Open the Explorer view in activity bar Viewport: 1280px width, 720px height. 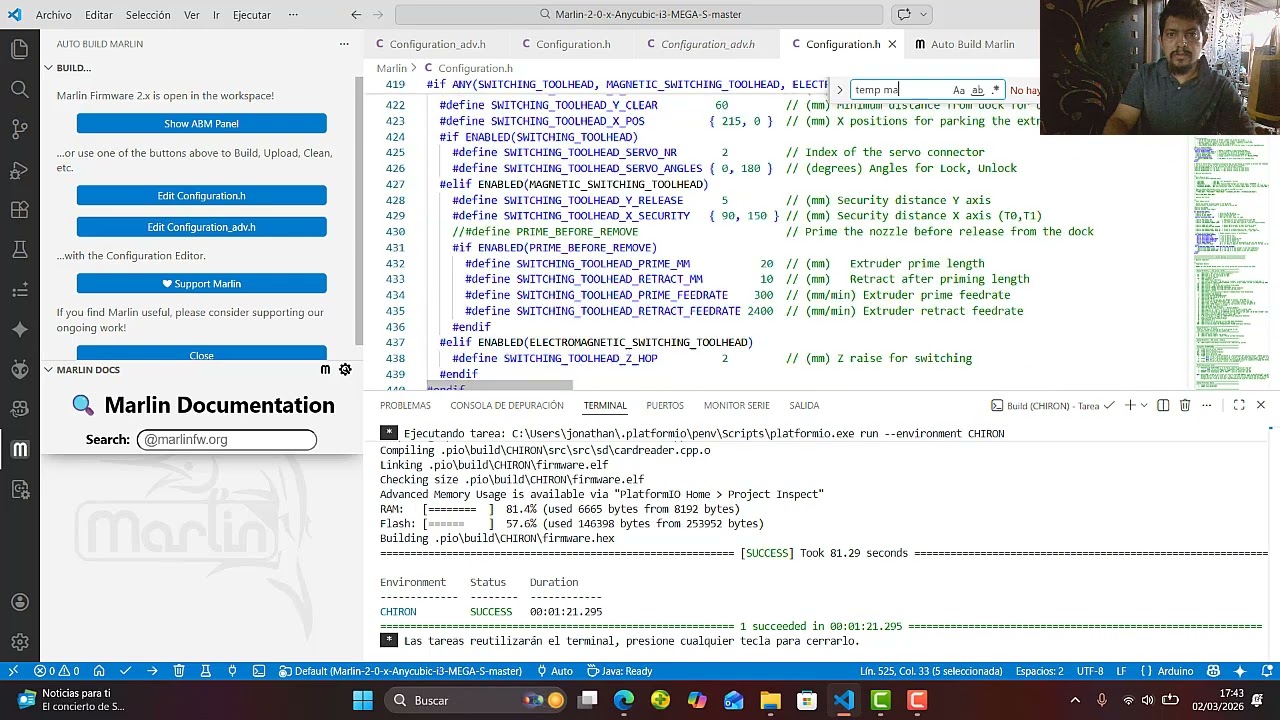click(x=20, y=49)
